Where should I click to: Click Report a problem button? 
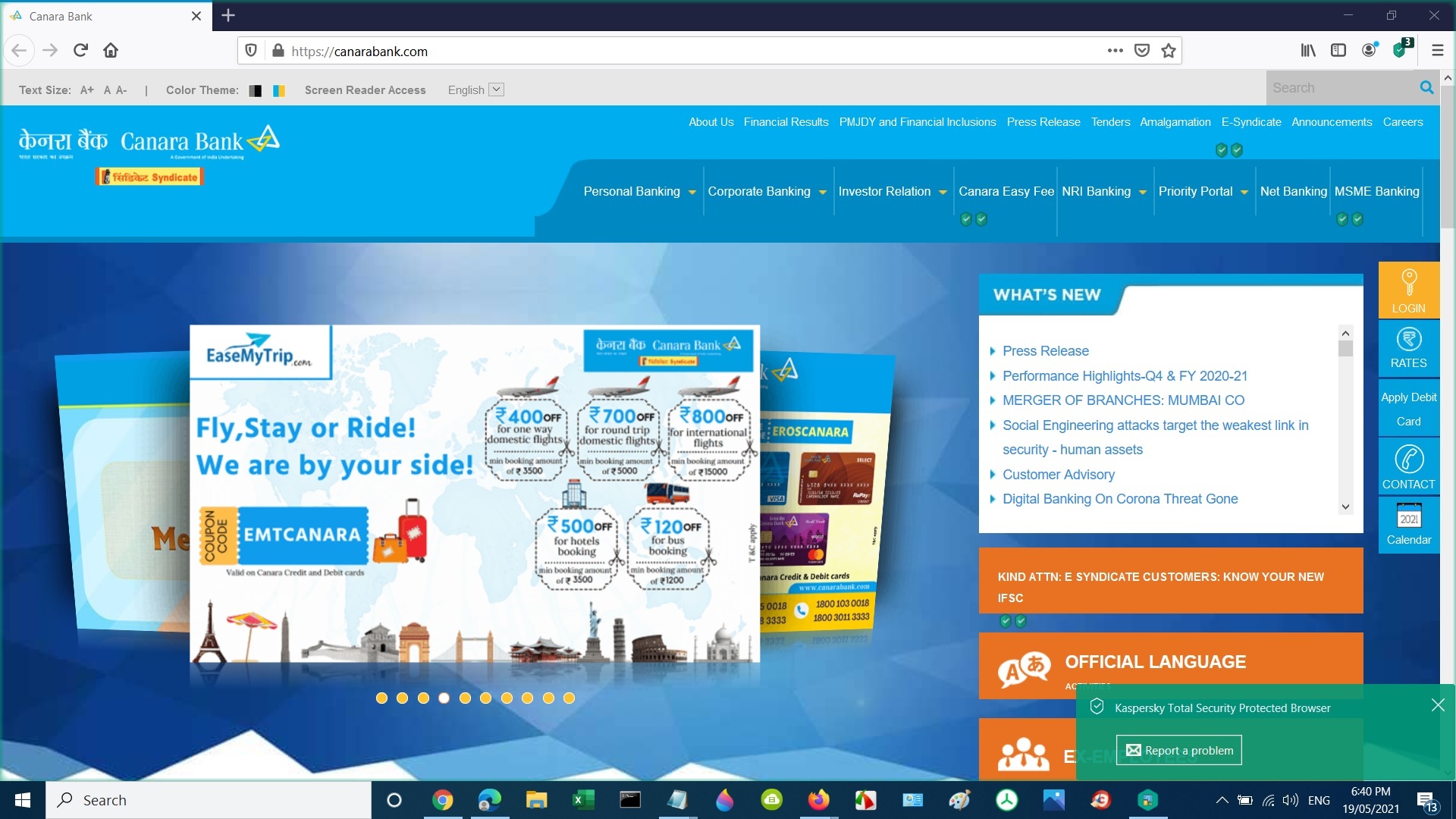pyautogui.click(x=1178, y=750)
